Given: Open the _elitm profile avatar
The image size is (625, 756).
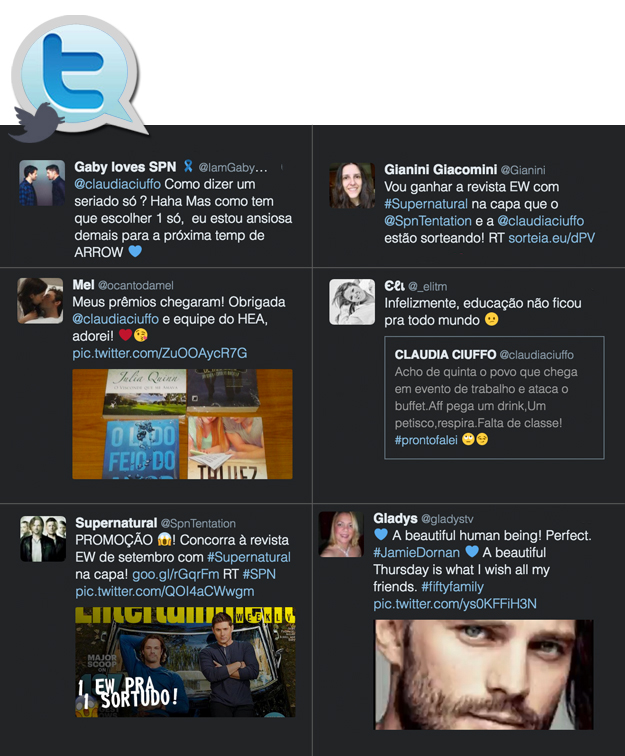Looking at the screenshot, I should click(x=352, y=302).
